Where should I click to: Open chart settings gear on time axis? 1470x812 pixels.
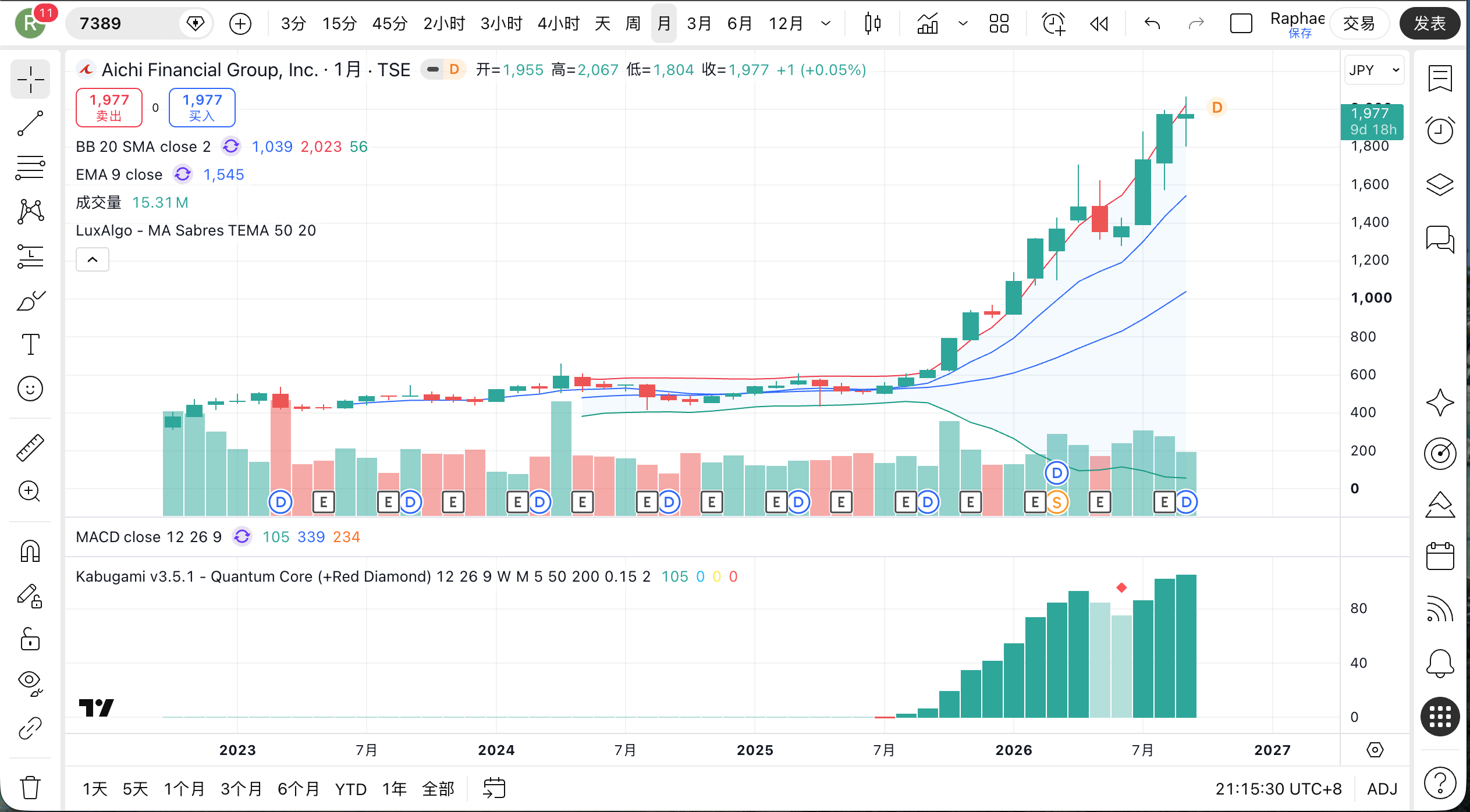pos(1375,750)
